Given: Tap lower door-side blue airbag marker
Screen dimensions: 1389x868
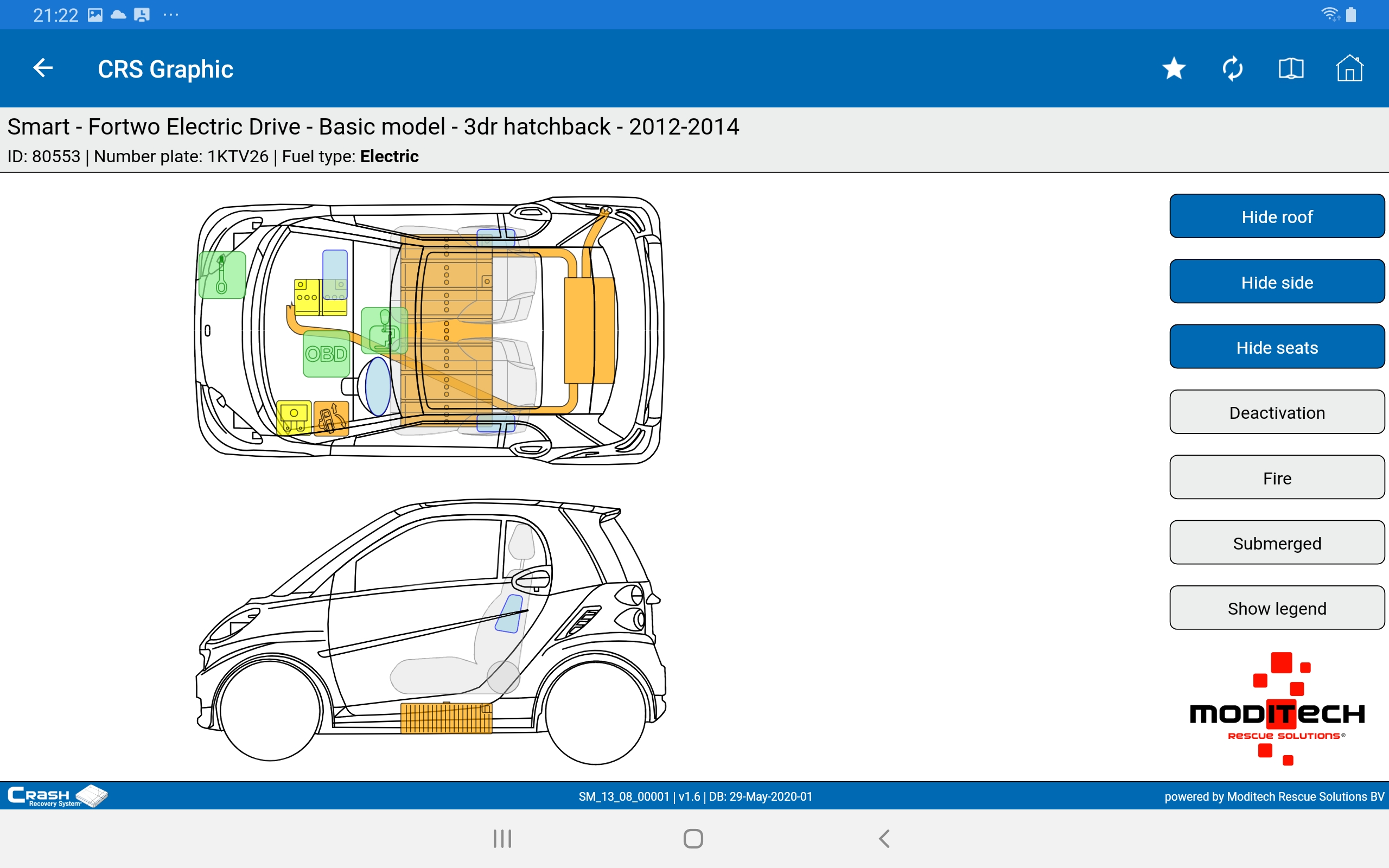Looking at the screenshot, I should [x=496, y=423].
